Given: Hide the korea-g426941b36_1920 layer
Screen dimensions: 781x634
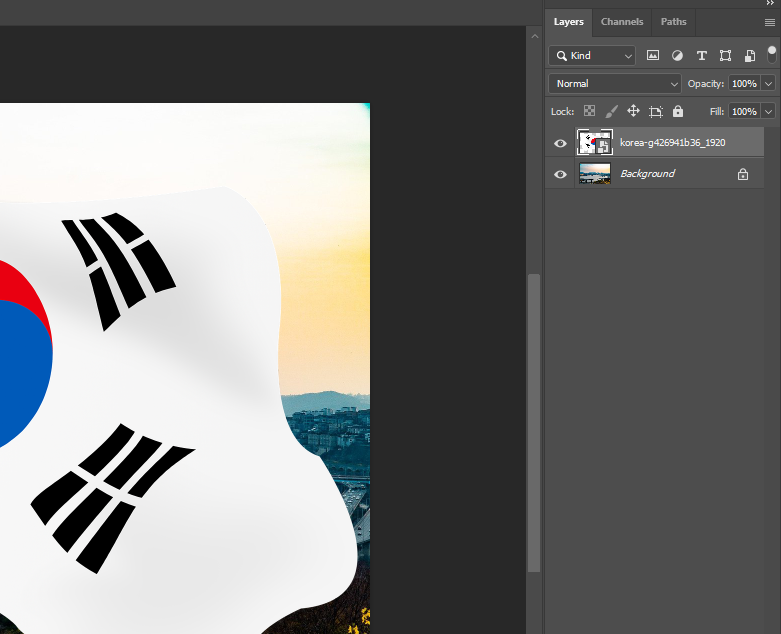Looking at the screenshot, I should [x=560, y=143].
